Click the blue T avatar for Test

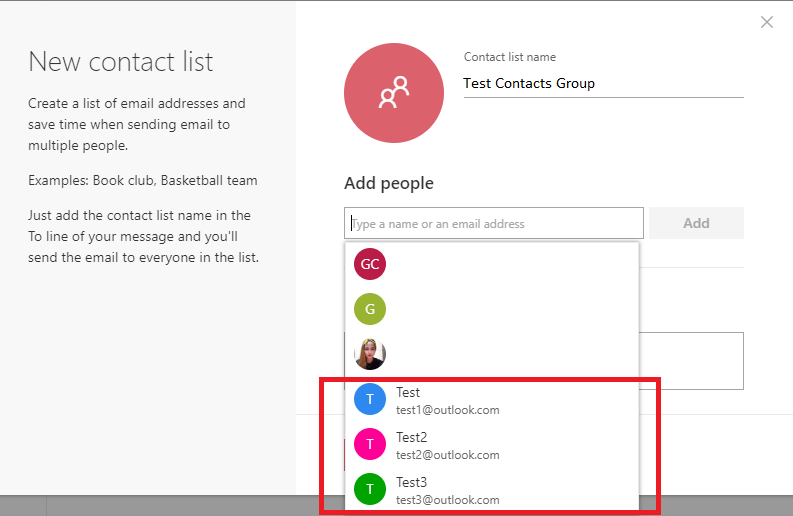coord(370,399)
